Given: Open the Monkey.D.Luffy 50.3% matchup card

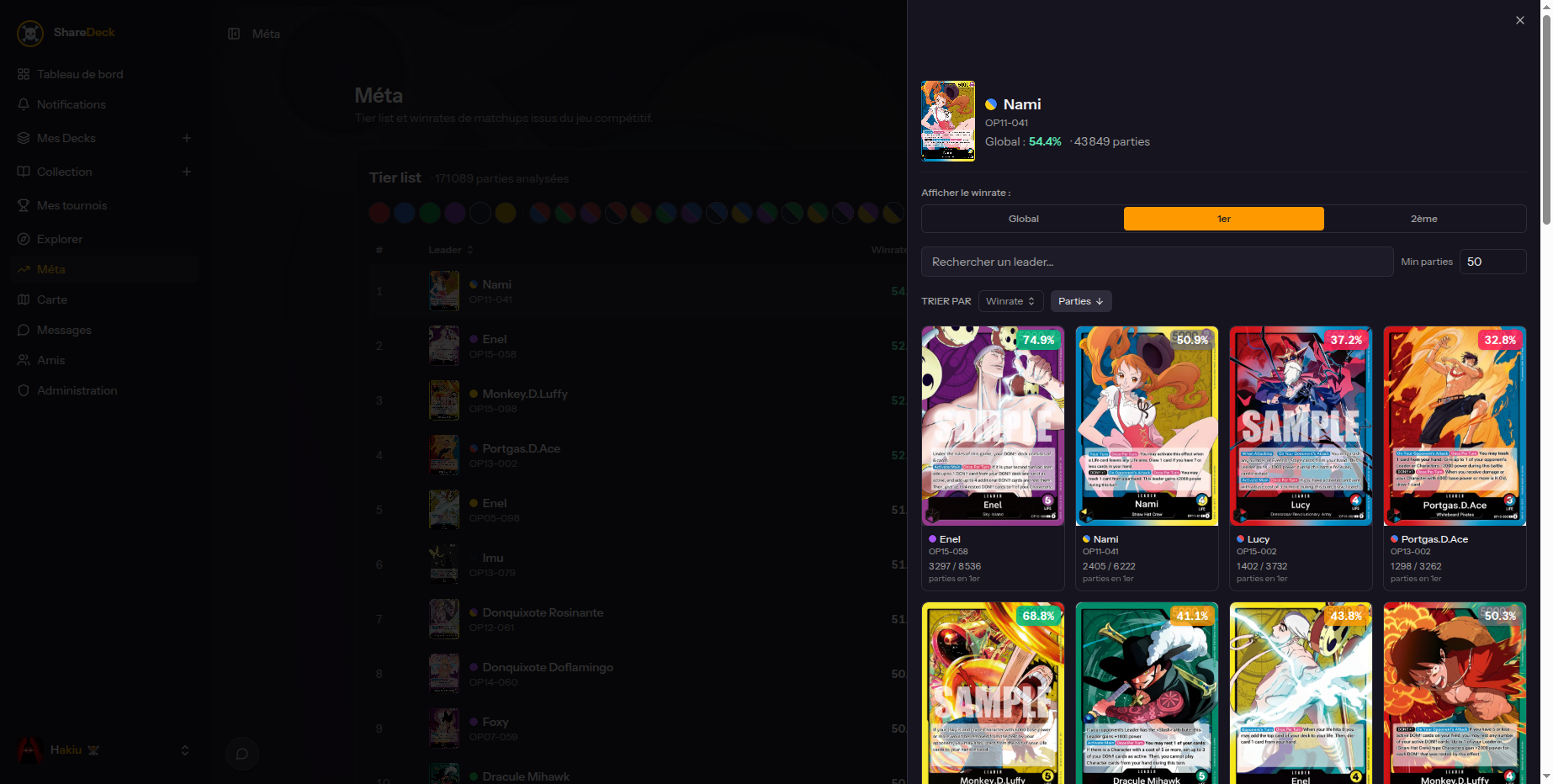Looking at the screenshot, I should pyautogui.click(x=1455, y=693).
